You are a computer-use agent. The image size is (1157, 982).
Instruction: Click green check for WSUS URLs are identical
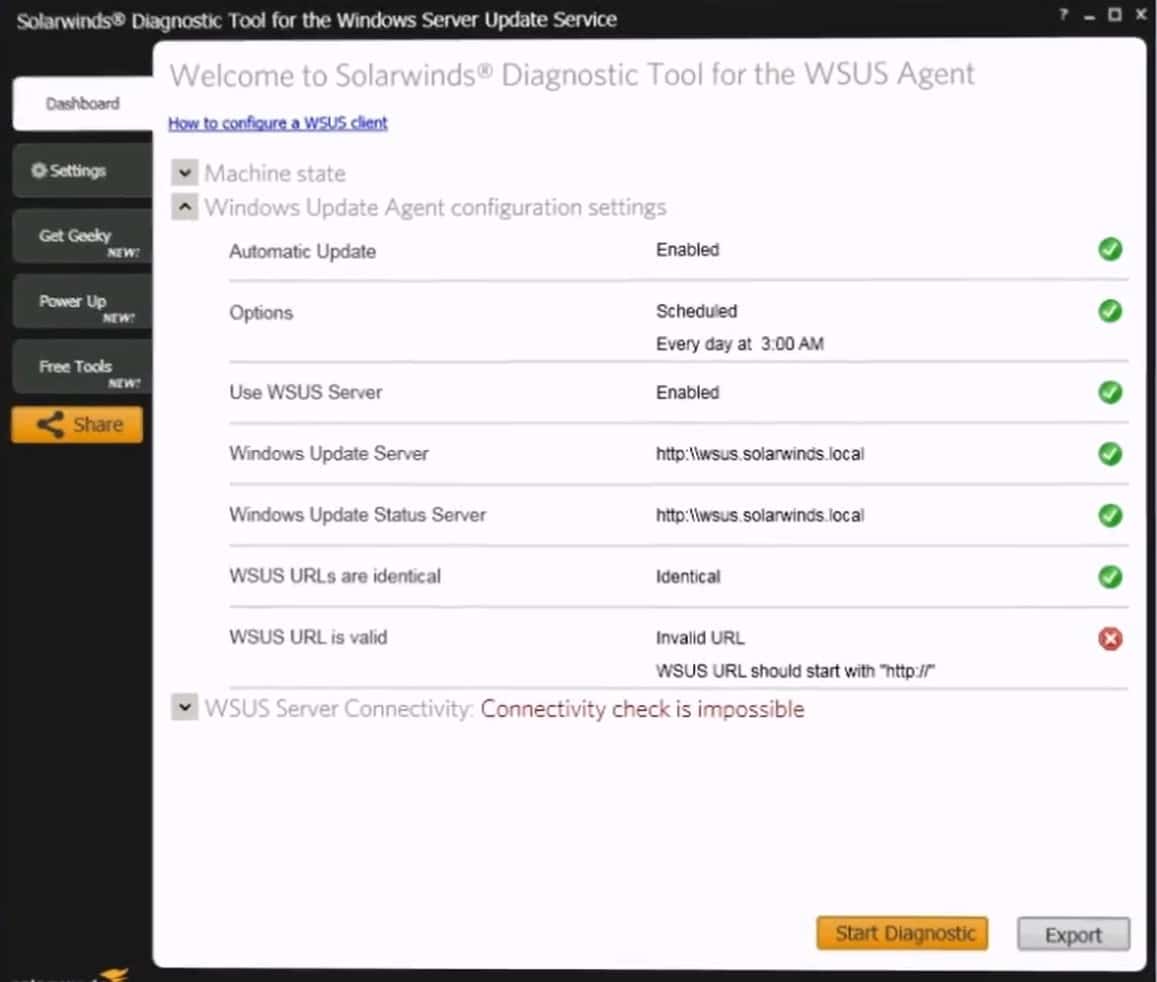coord(1110,576)
